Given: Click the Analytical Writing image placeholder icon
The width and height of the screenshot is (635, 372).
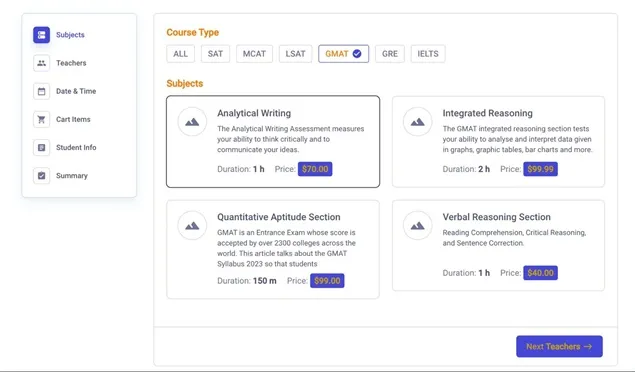Looking at the screenshot, I should (x=192, y=121).
